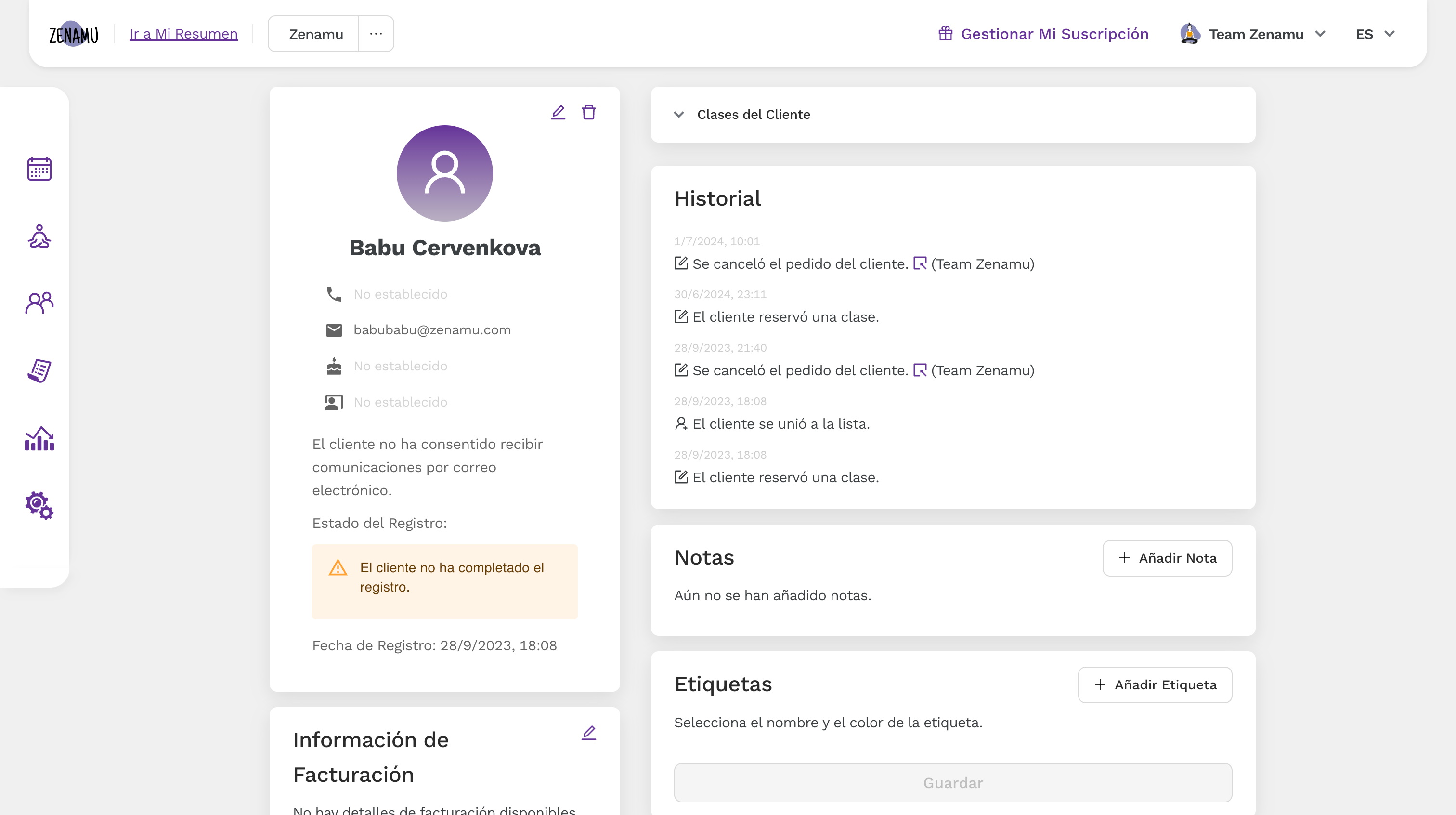Click the Etiquetas heading
The image size is (1456, 815).
[723, 684]
